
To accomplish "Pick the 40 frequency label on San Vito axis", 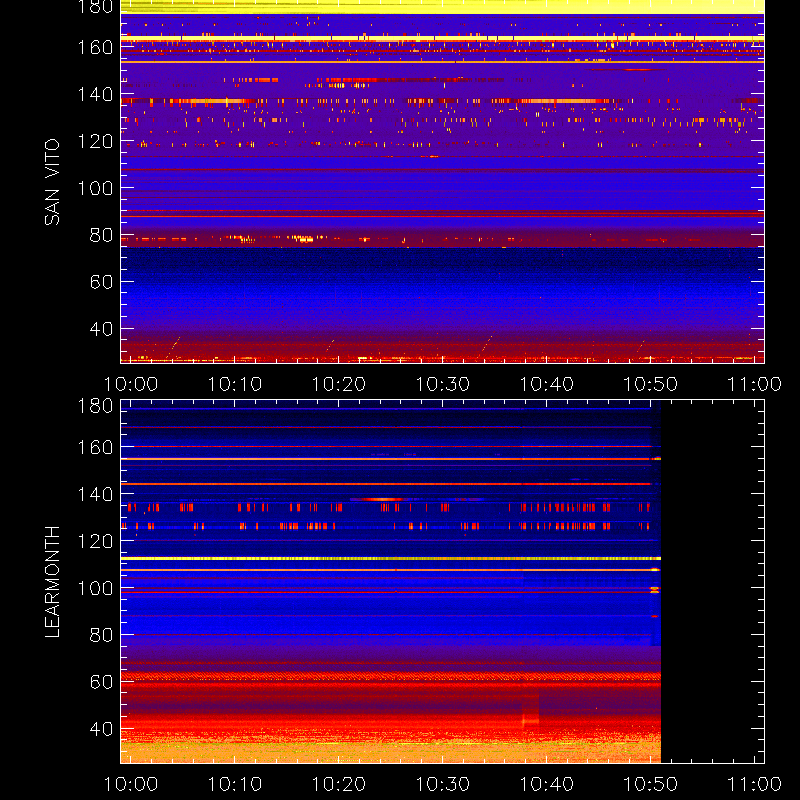I will coord(102,329).
